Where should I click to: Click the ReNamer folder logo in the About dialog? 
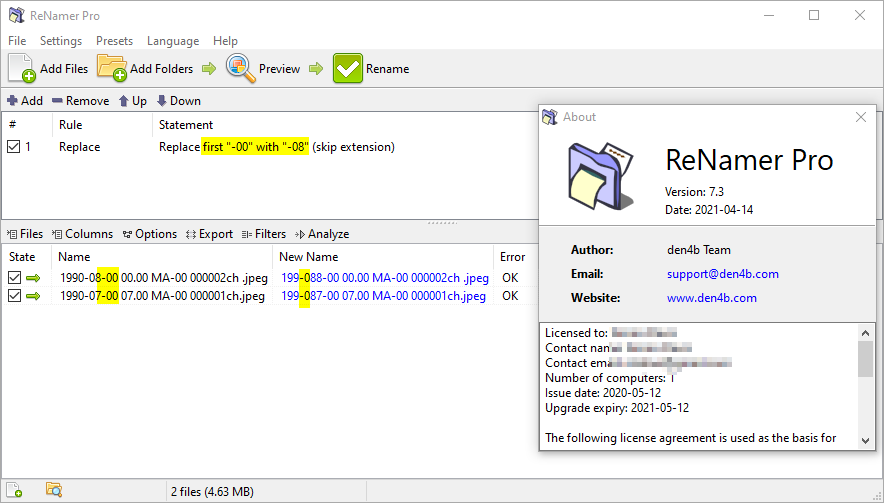tap(602, 177)
